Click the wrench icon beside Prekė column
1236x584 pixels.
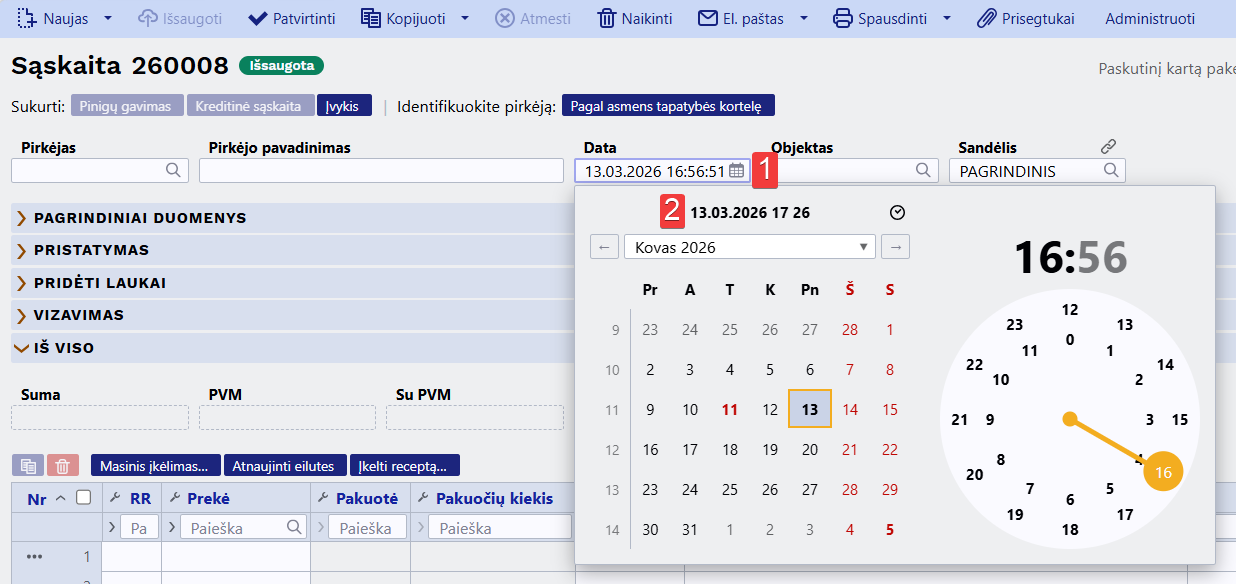click(x=173, y=498)
